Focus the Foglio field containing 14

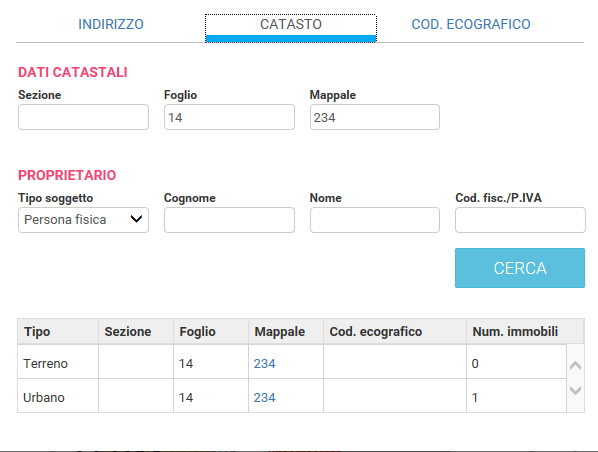click(x=229, y=117)
